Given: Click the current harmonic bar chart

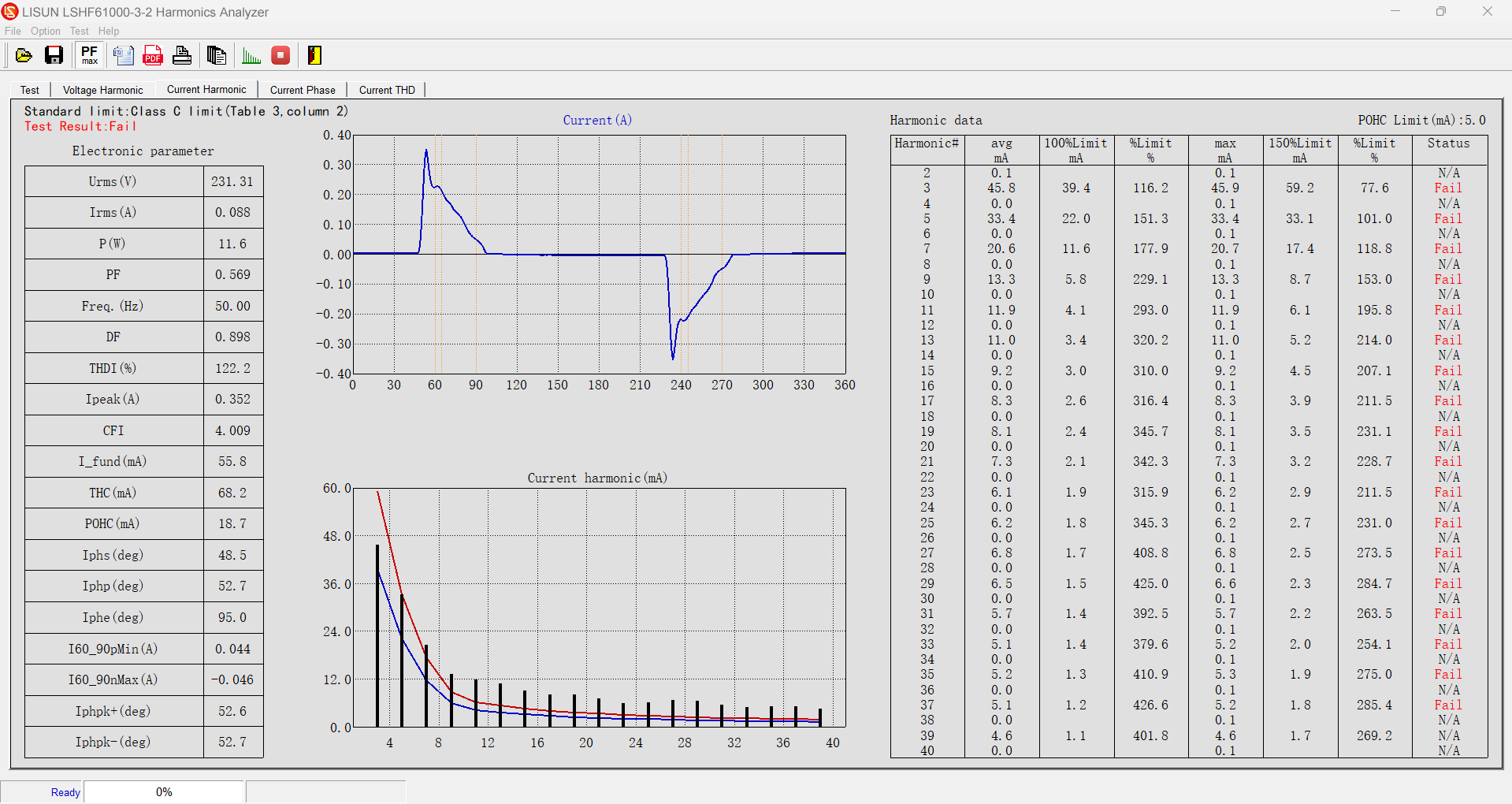Looking at the screenshot, I should click(599, 607).
